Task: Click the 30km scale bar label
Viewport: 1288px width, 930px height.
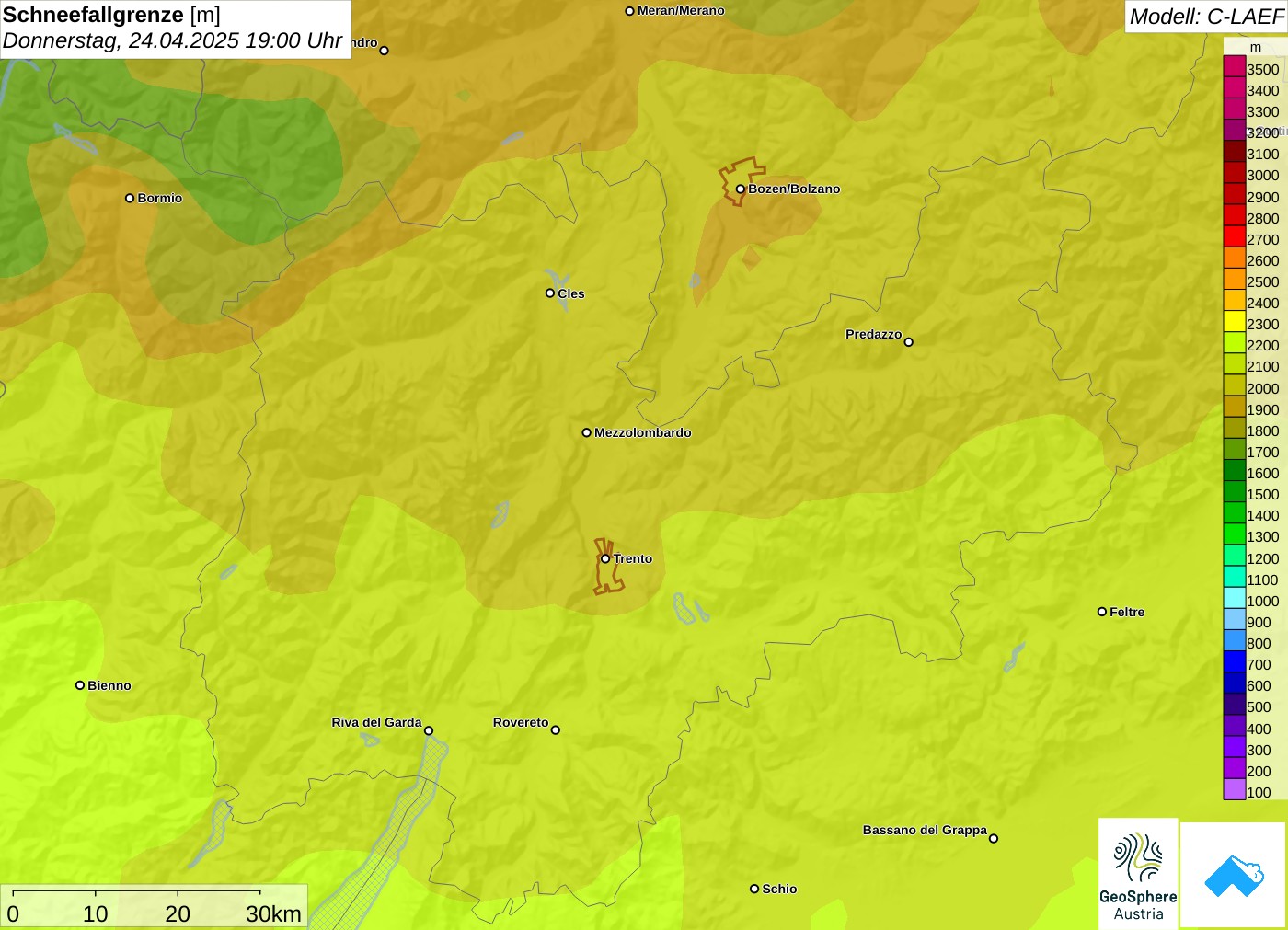Action: click(273, 913)
